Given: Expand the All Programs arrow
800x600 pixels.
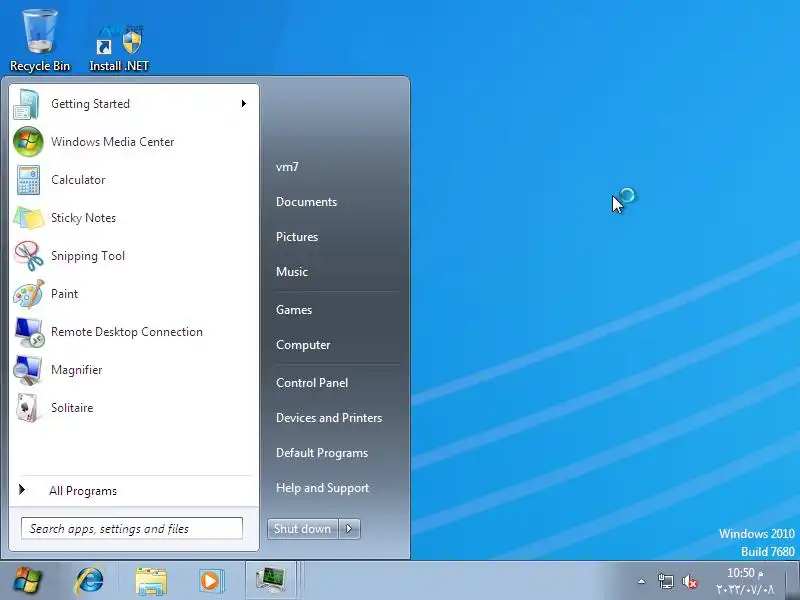Looking at the screenshot, I should (22, 490).
